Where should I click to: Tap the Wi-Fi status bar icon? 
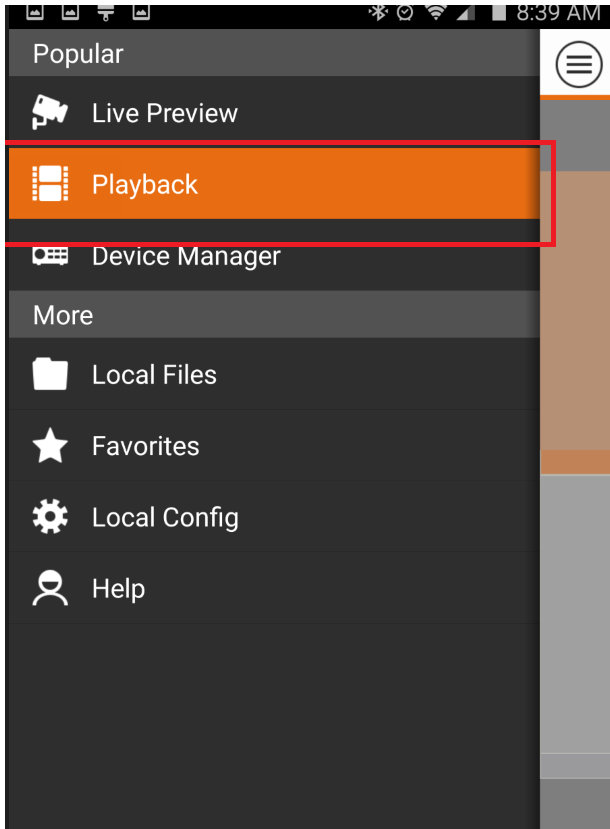435,13
